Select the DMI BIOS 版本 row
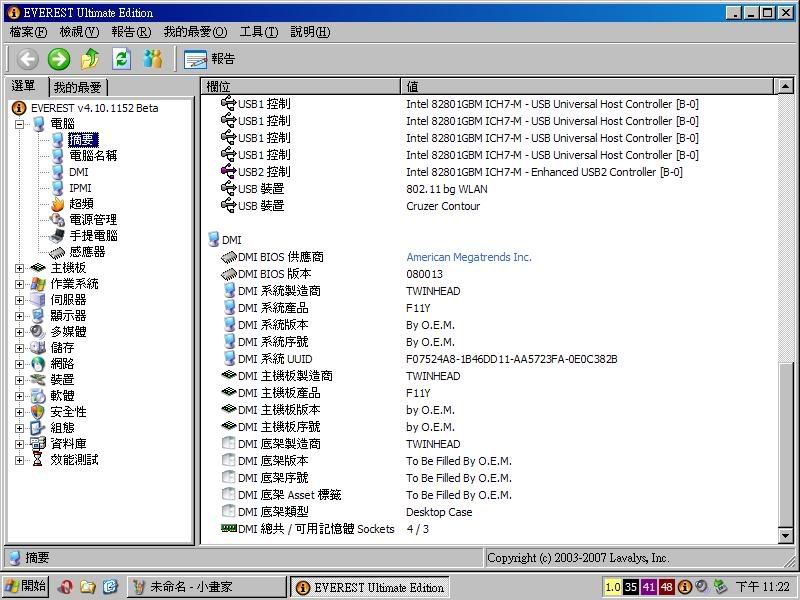The width and height of the screenshot is (800, 600). click(490, 274)
